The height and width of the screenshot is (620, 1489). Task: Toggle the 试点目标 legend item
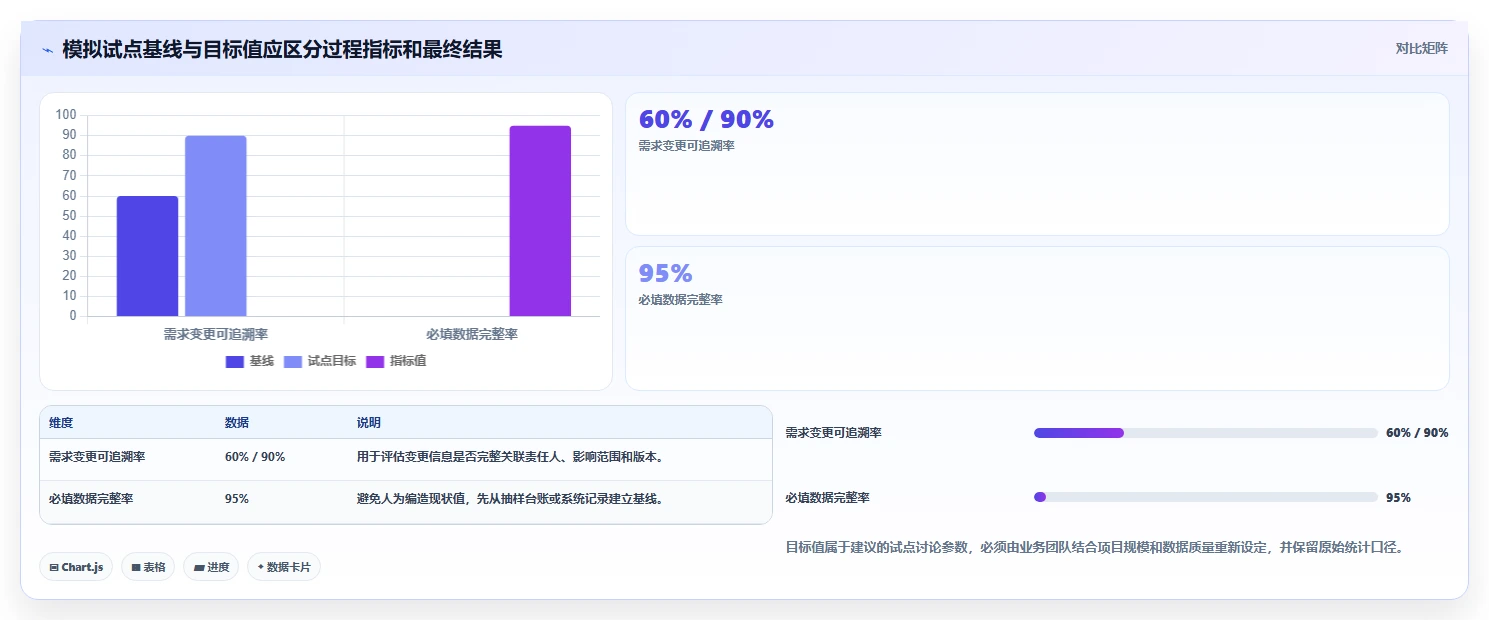point(320,361)
